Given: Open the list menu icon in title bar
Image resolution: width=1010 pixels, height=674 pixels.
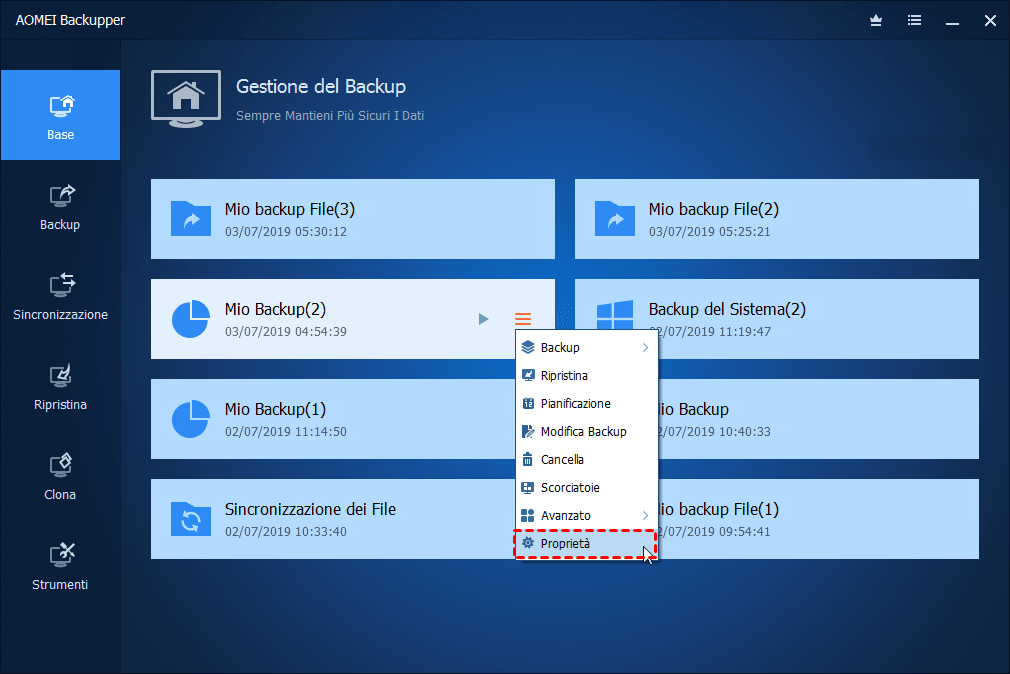Looking at the screenshot, I should pyautogui.click(x=914, y=21).
